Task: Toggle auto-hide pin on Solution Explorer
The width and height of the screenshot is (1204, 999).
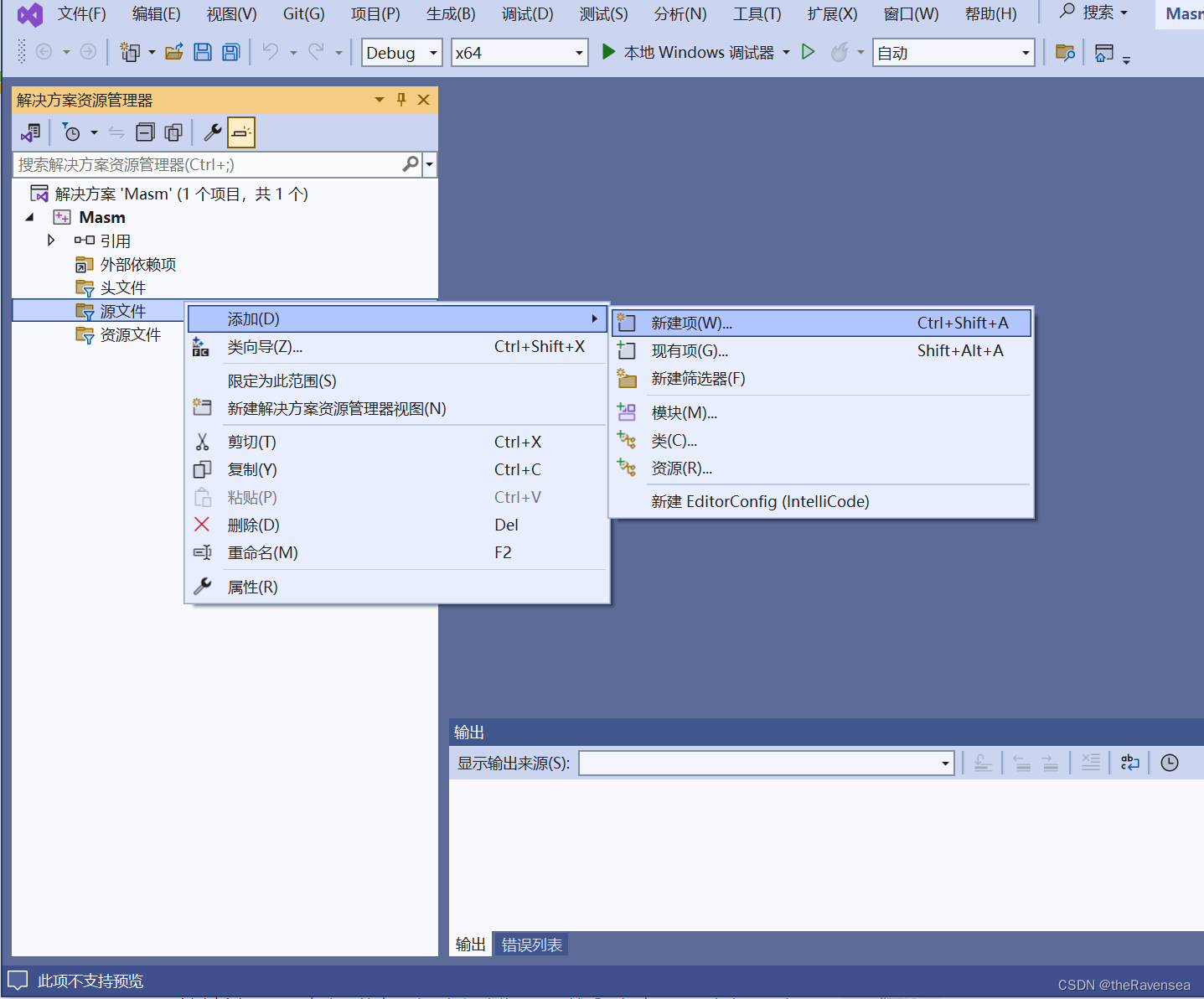Action: (x=400, y=99)
